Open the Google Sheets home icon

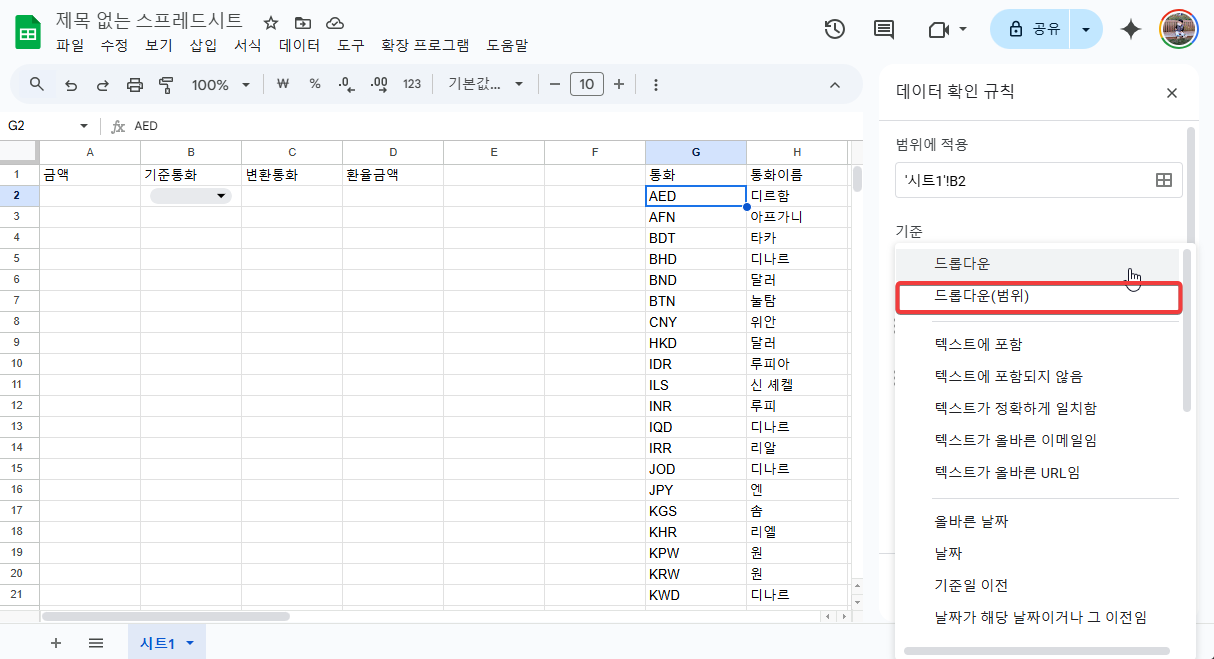coord(28,32)
